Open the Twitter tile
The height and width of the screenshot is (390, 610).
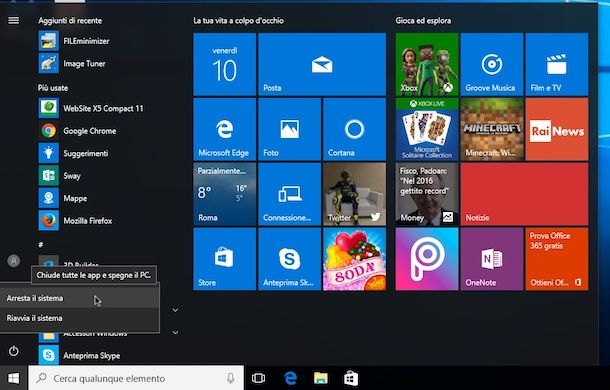tap(354, 194)
